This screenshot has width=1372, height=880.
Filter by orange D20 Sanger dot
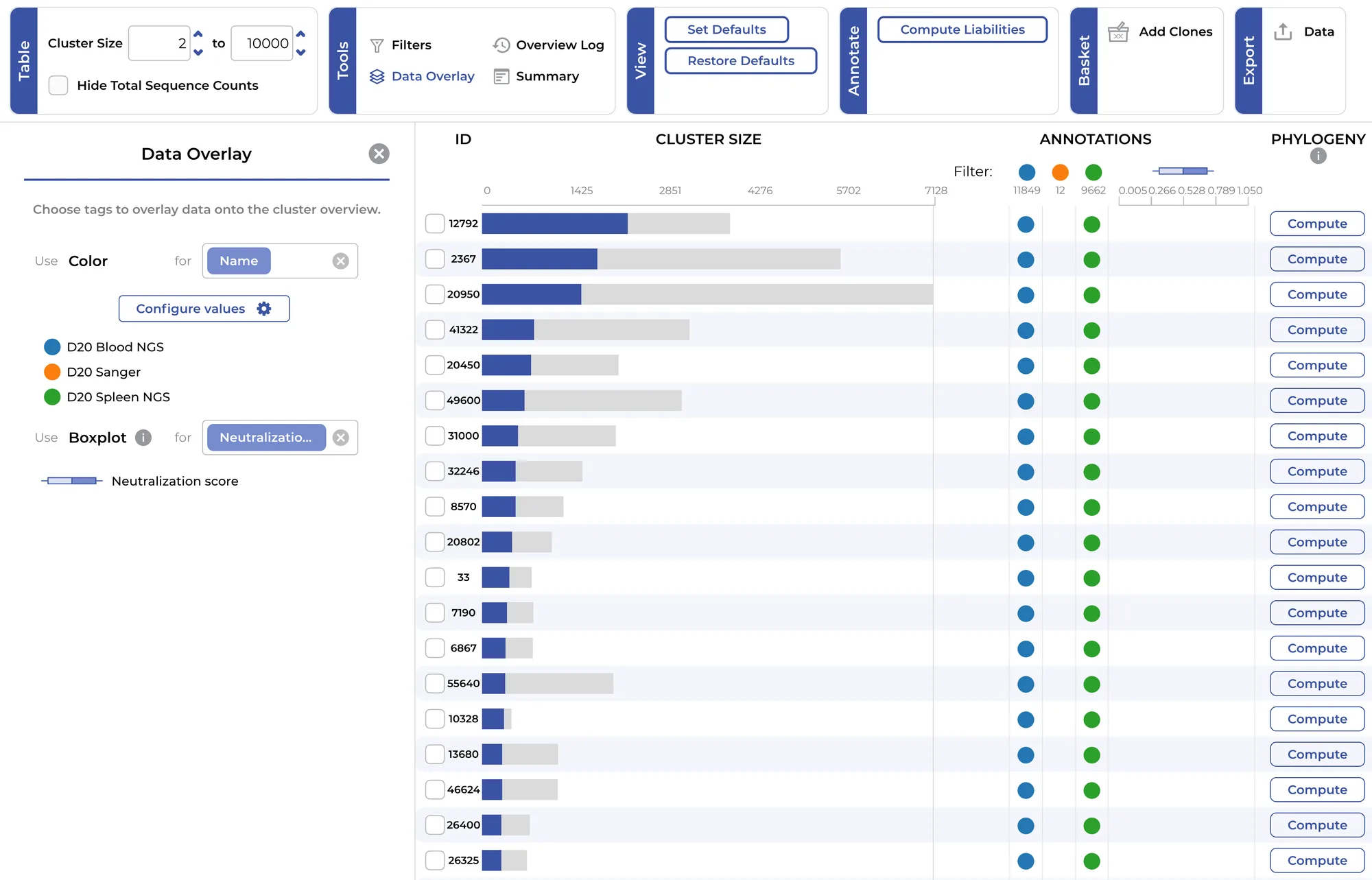(1061, 172)
